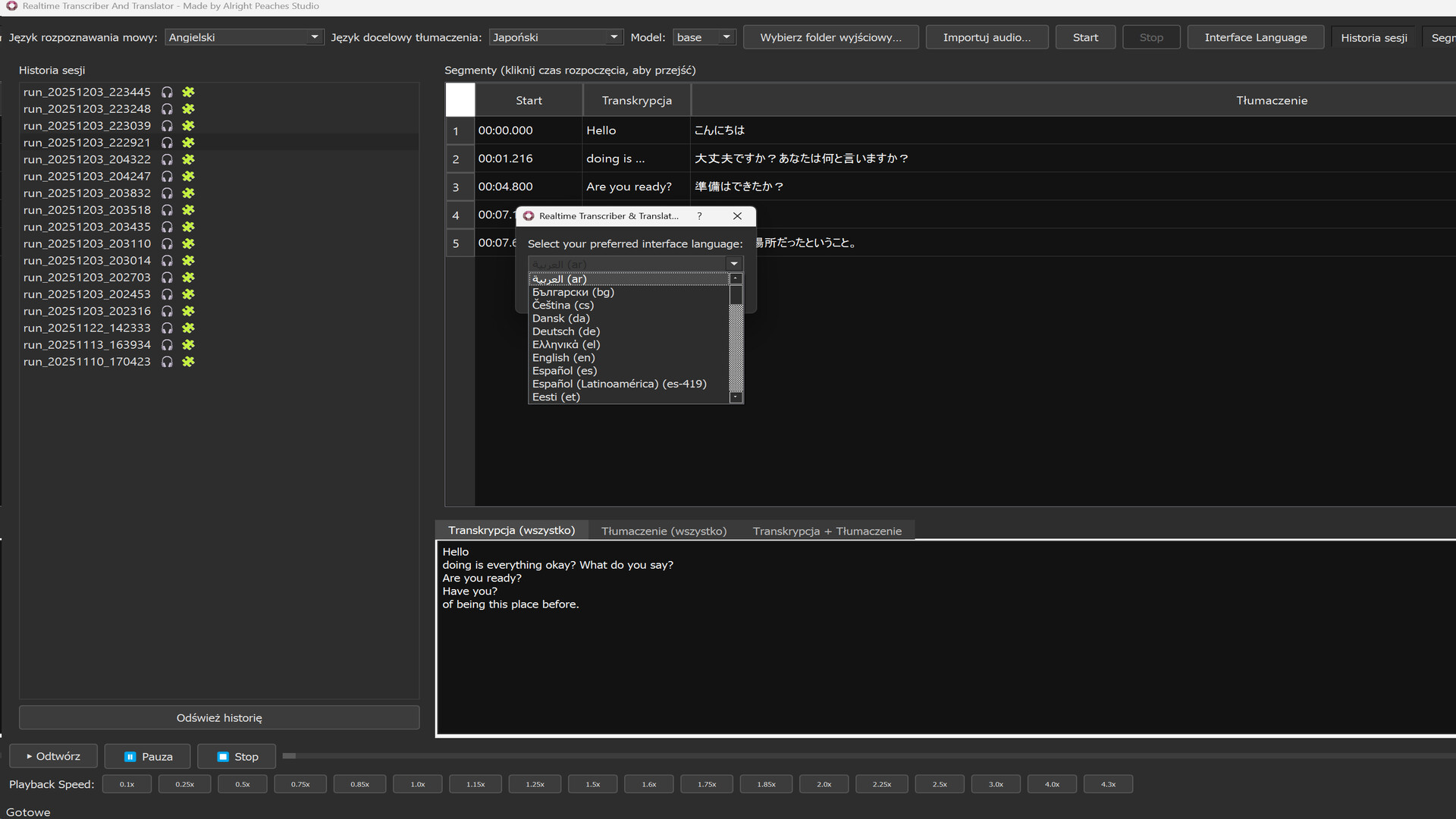Click the blue pause icon inside Pauza button
1456x819 pixels.
[x=128, y=756]
